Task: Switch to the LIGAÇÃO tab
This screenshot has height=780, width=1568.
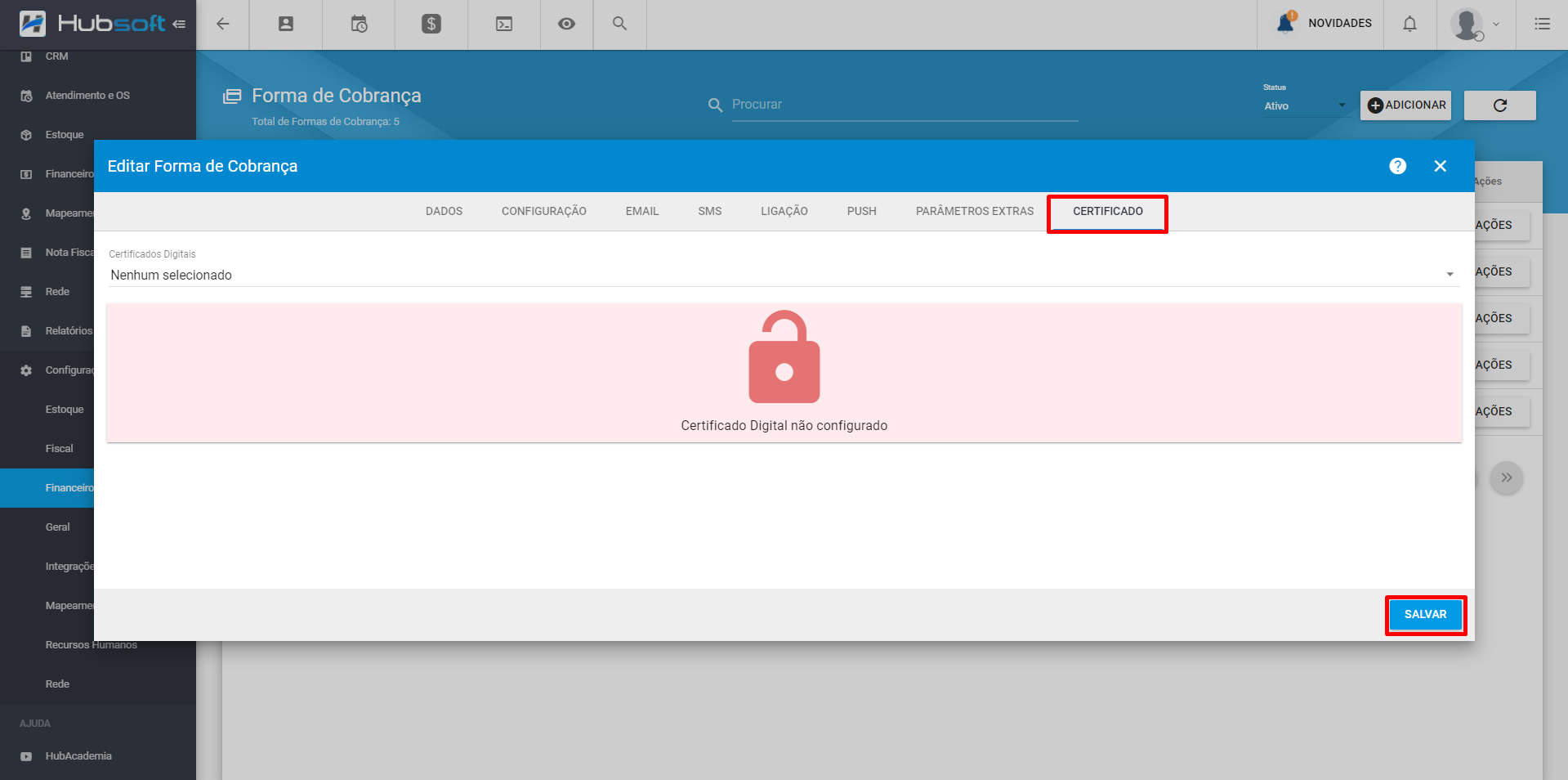Action: 784,211
